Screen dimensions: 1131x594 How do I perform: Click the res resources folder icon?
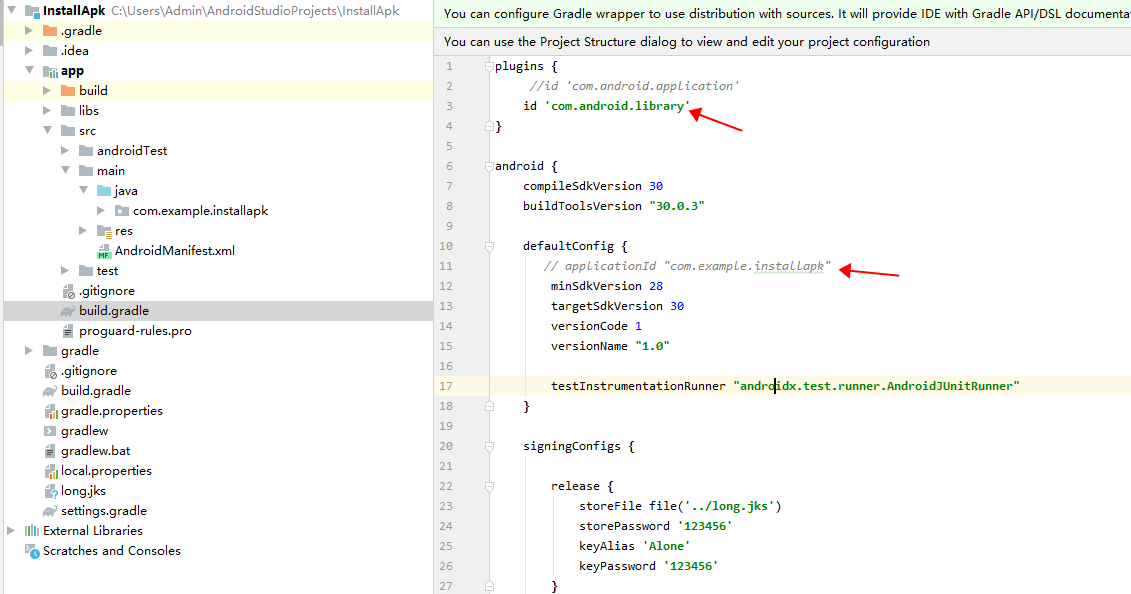click(x=104, y=231)
